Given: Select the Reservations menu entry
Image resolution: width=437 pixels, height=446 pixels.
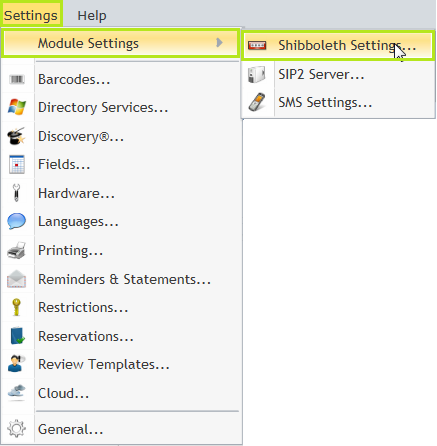Looking at the screenshot, I should [x=121, y=336].
